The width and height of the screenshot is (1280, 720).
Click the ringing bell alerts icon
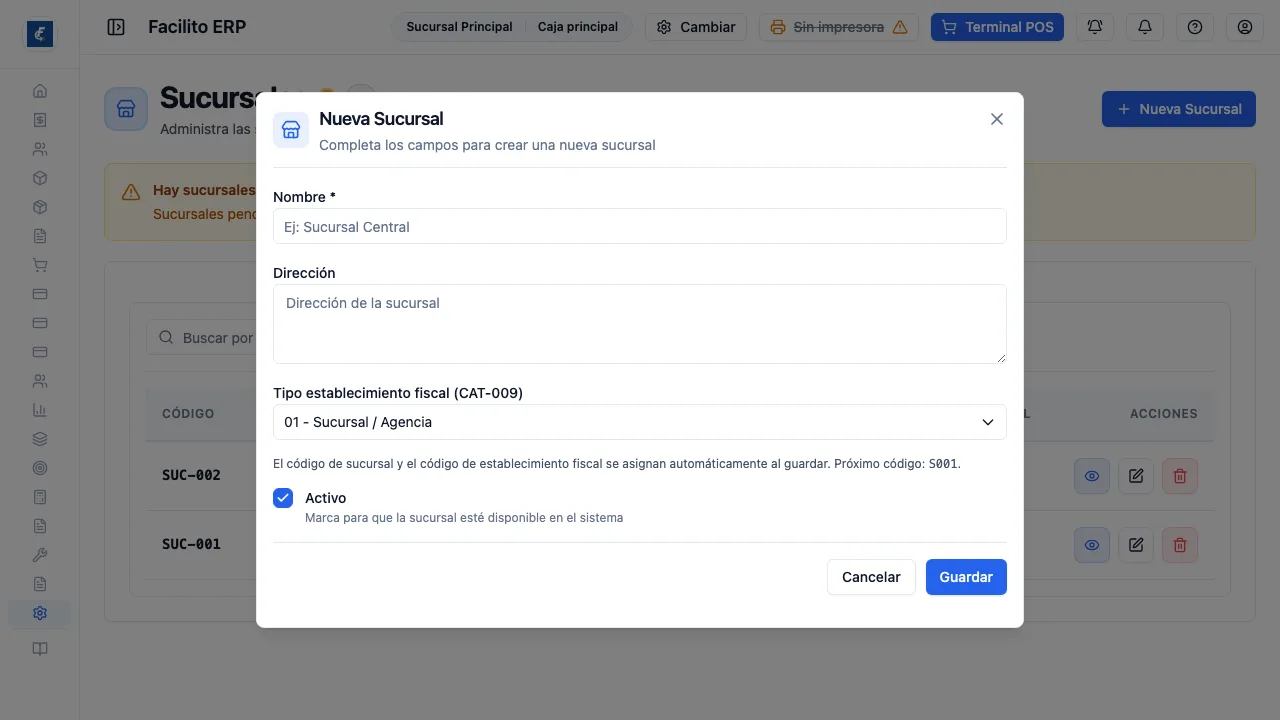tap(1095, 27)
